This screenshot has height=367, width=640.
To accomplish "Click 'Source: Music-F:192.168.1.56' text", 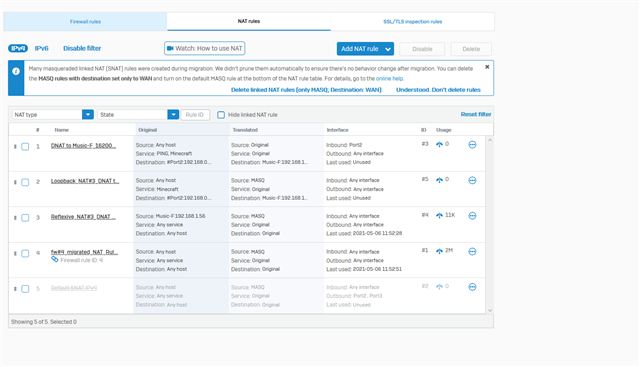I will (x=170, y=216).
